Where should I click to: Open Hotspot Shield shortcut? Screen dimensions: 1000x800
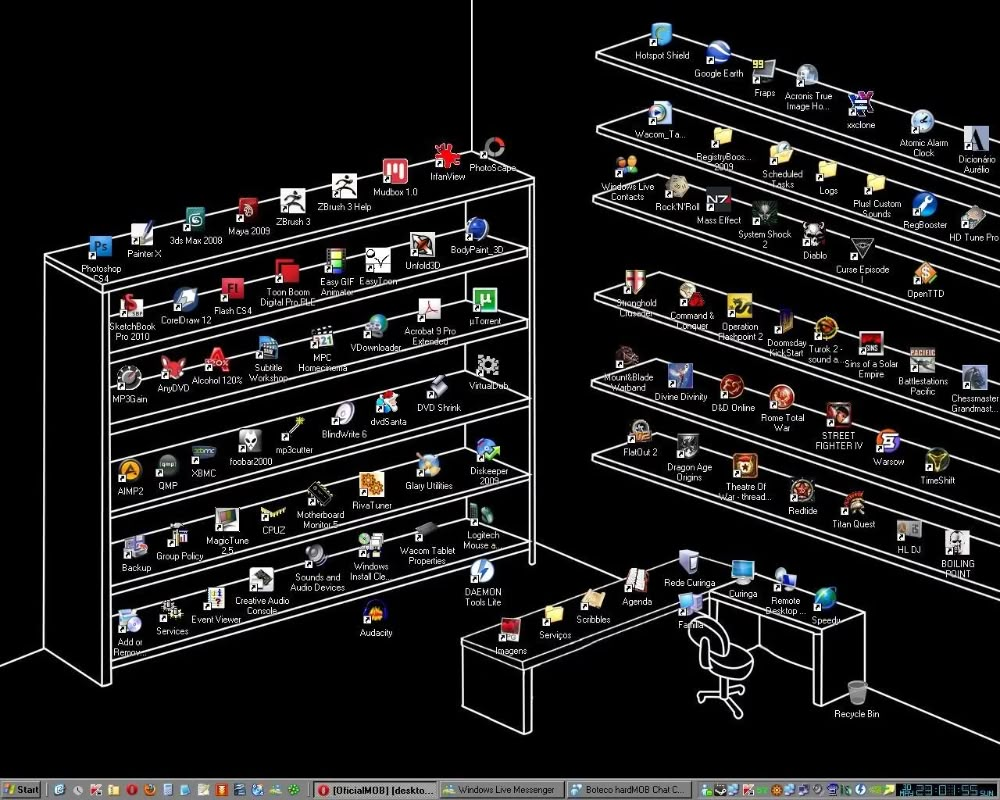(661, 36)
